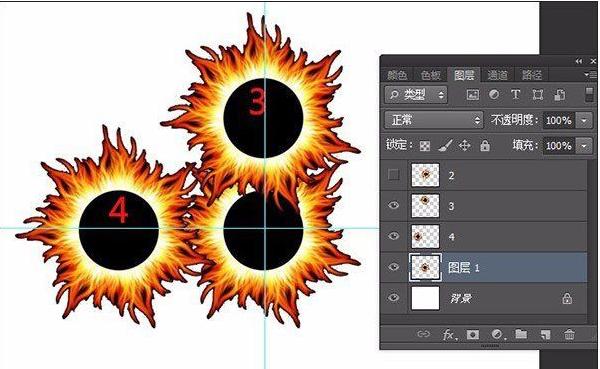
Task: Delete layer with trash icon
Action: 569,335
